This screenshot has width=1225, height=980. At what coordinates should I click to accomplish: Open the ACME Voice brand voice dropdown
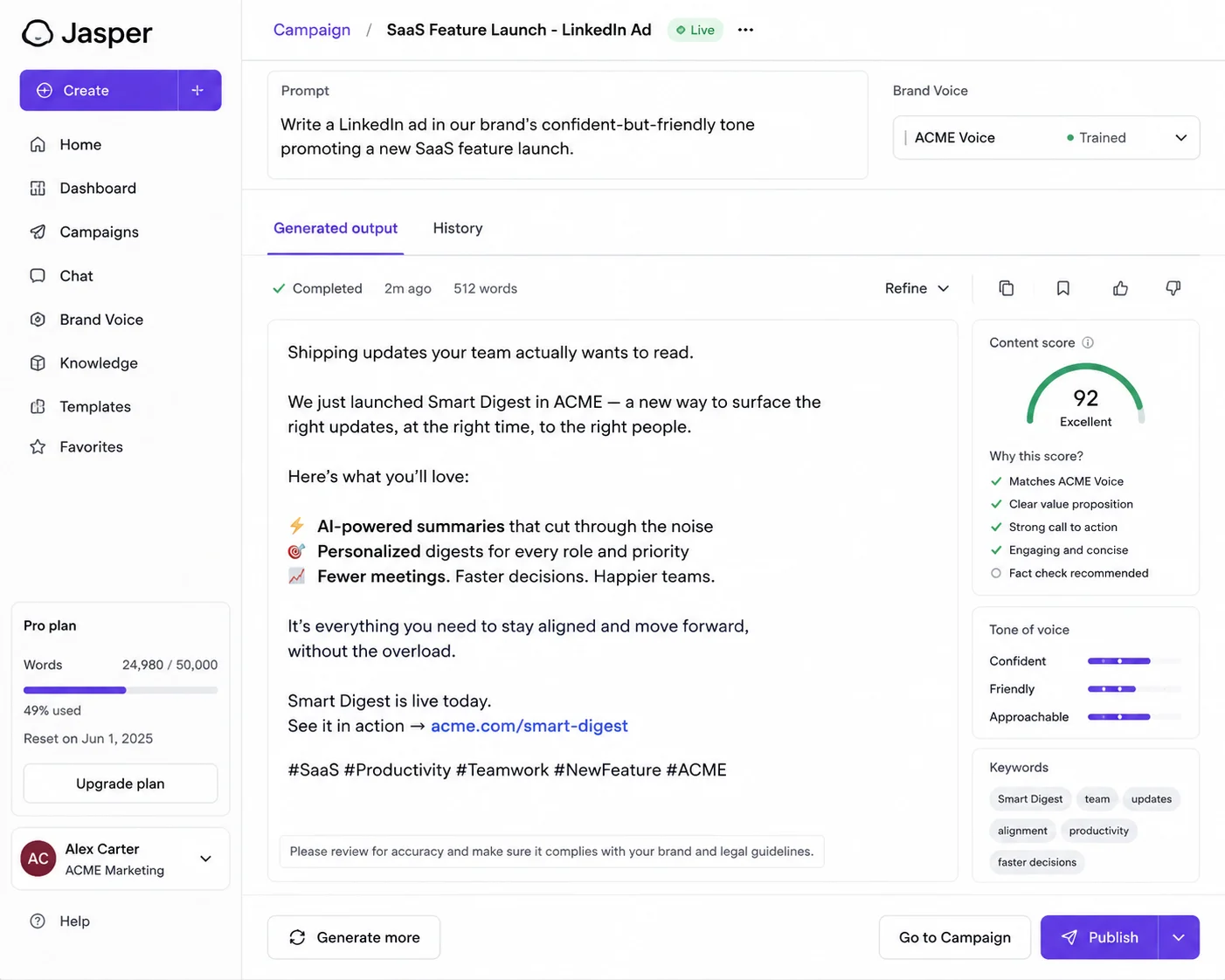tap(1046, 138)
